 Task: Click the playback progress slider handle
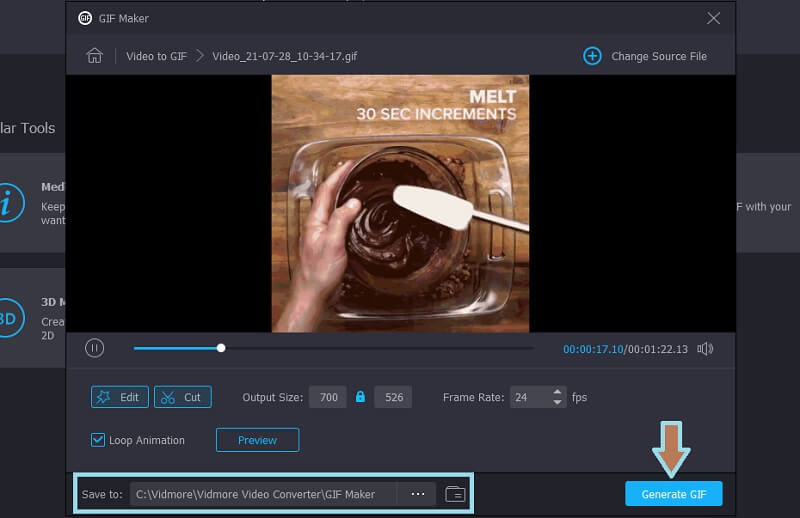tap(221, 348)
